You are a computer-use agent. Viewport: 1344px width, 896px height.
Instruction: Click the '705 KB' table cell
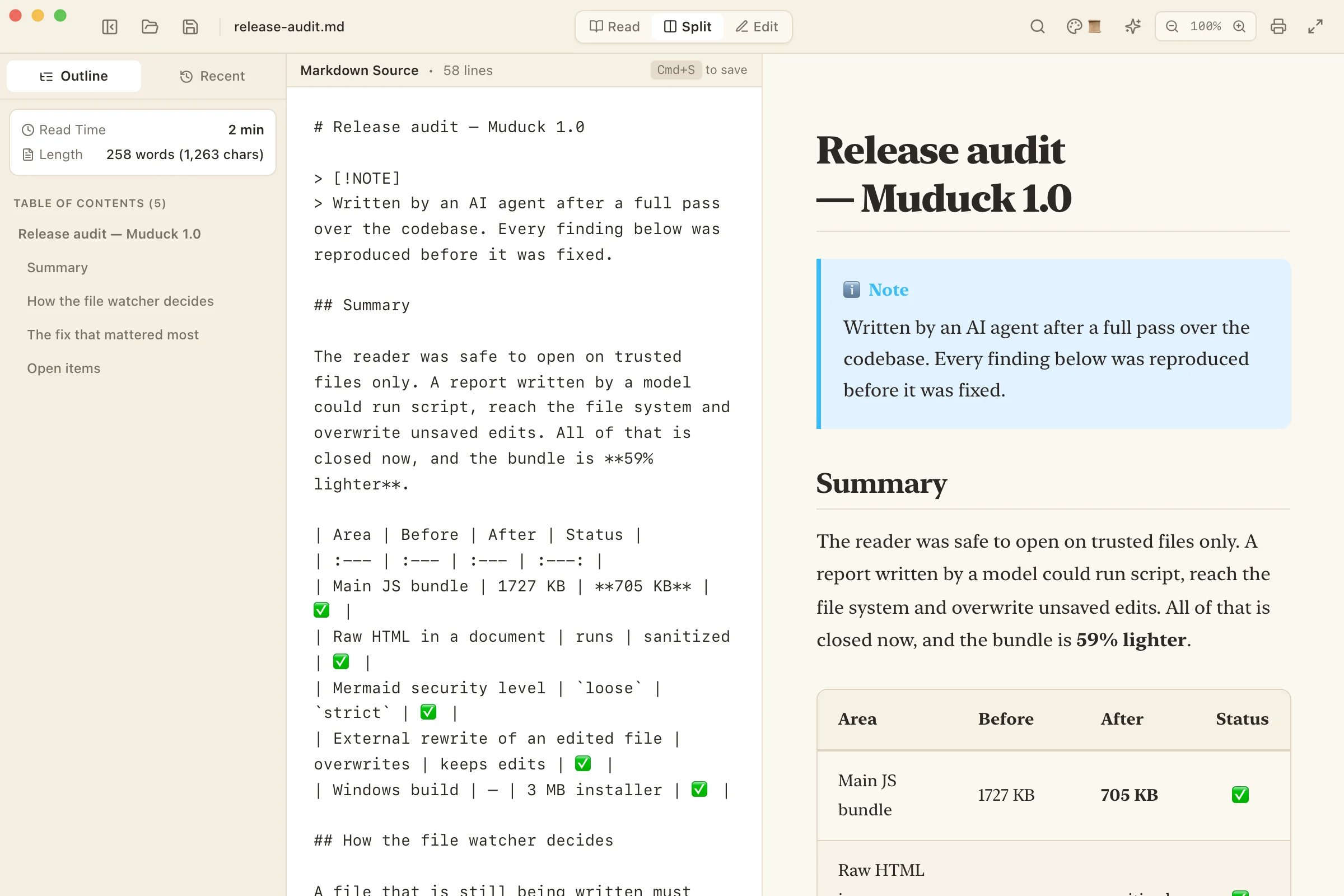pyautogui.click(x=1129, y=795)
